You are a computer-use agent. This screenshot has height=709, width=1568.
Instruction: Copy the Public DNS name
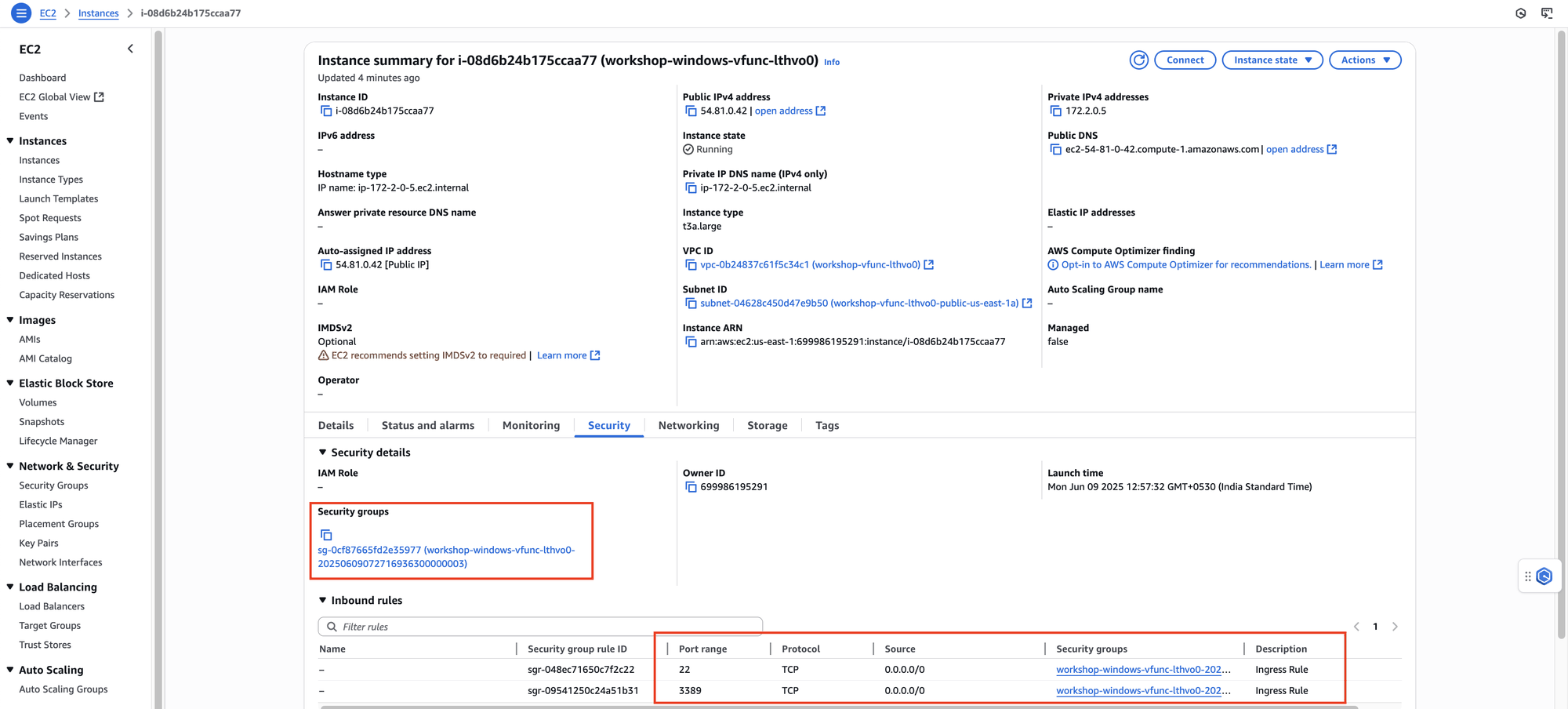click(x=1056, y=150)
